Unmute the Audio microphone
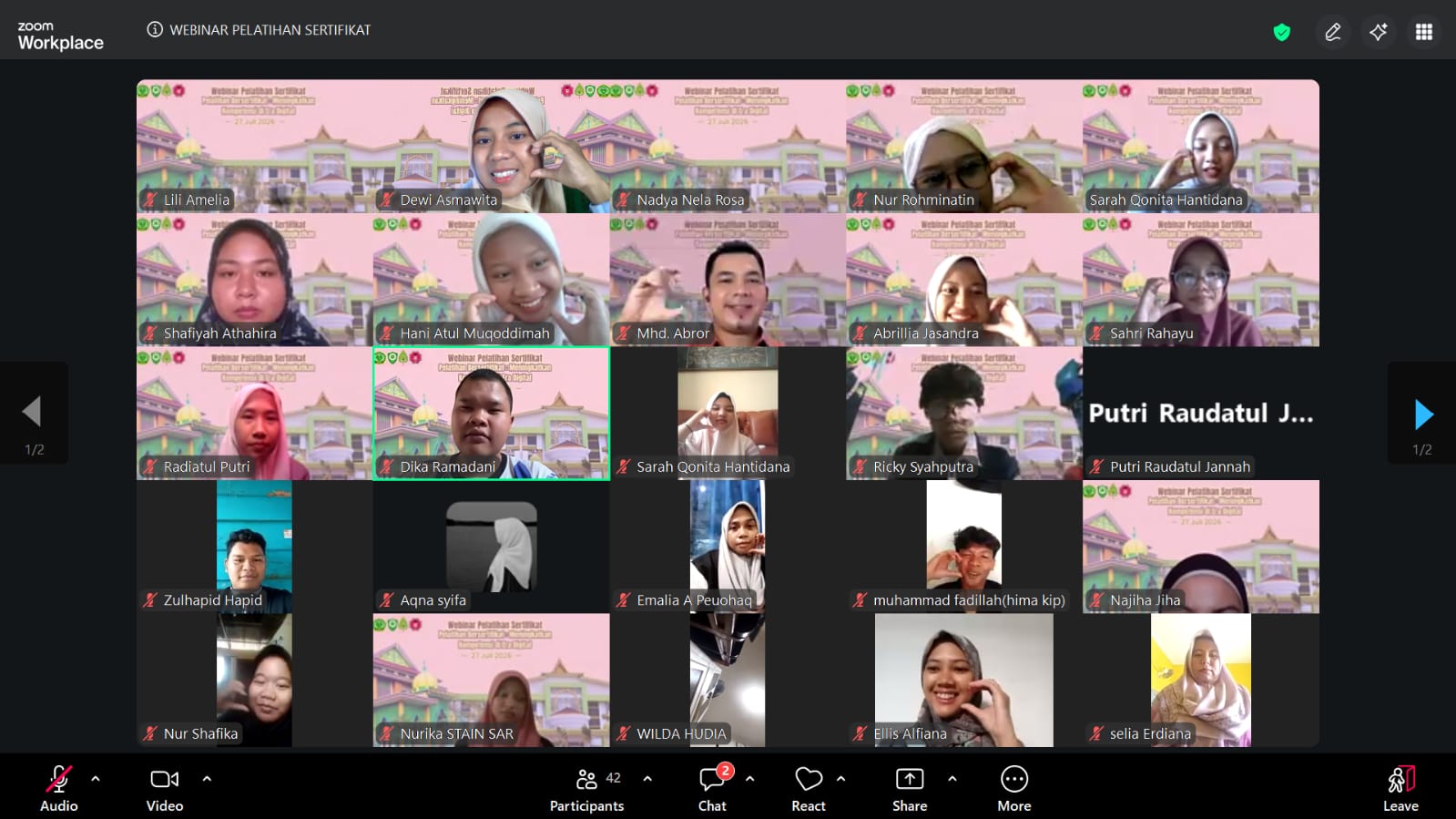 tap(59, 788)
